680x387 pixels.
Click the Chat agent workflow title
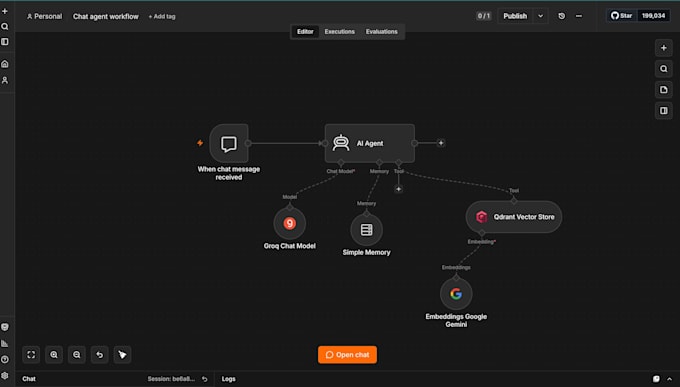tap(106, 16)
